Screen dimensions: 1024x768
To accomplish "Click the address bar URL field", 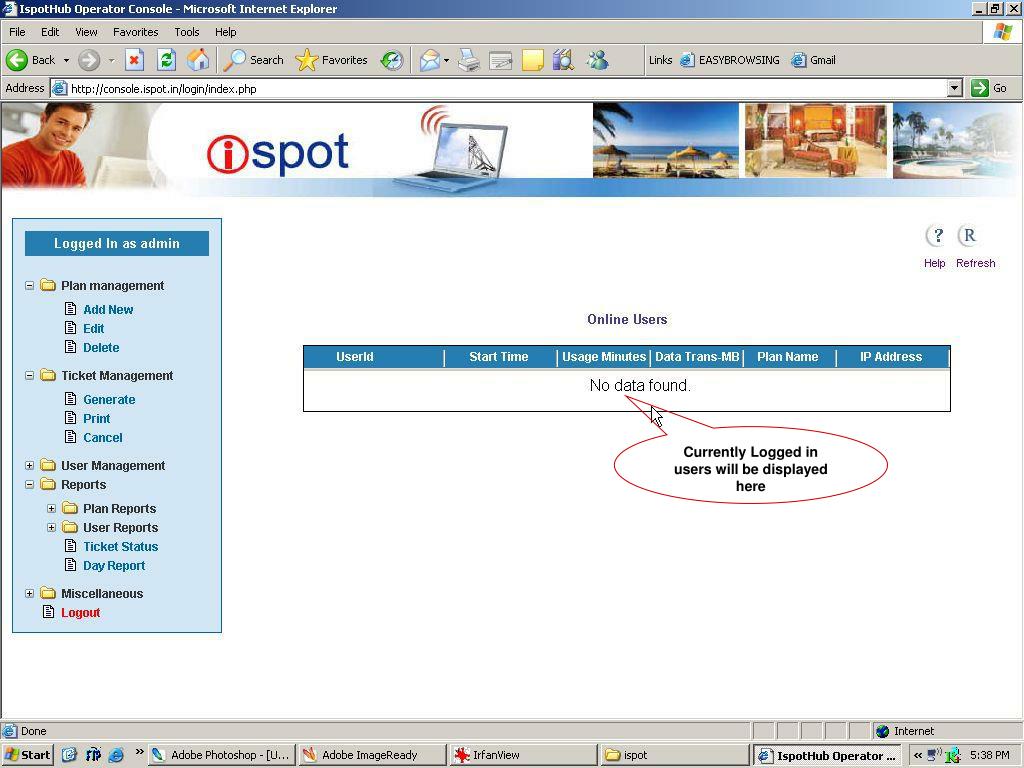I will pyautogui.click(x=500, y=88).
